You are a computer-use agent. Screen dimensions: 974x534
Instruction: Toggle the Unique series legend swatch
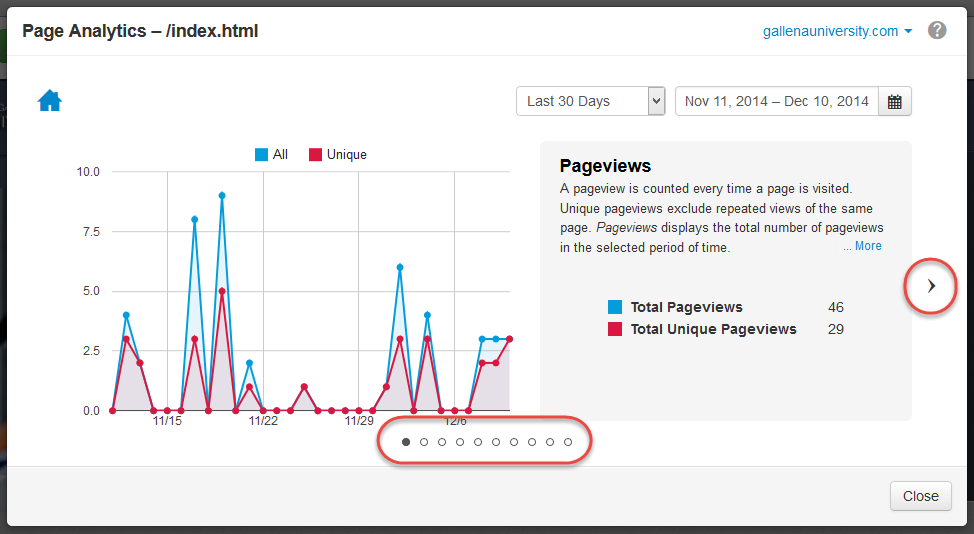[x=316, y=155]
